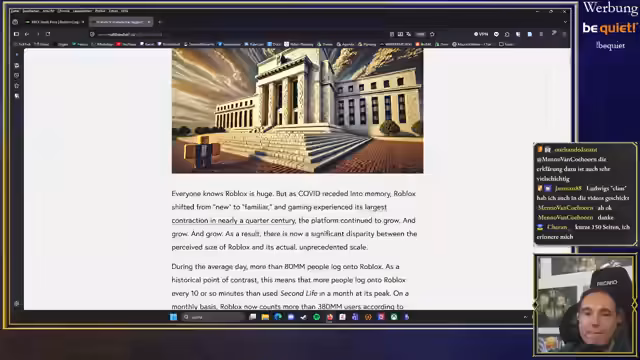The width and height of the screenshot is (640, 360).
Task: Reload the page with the refresh icon
Action: pos(48,34)
